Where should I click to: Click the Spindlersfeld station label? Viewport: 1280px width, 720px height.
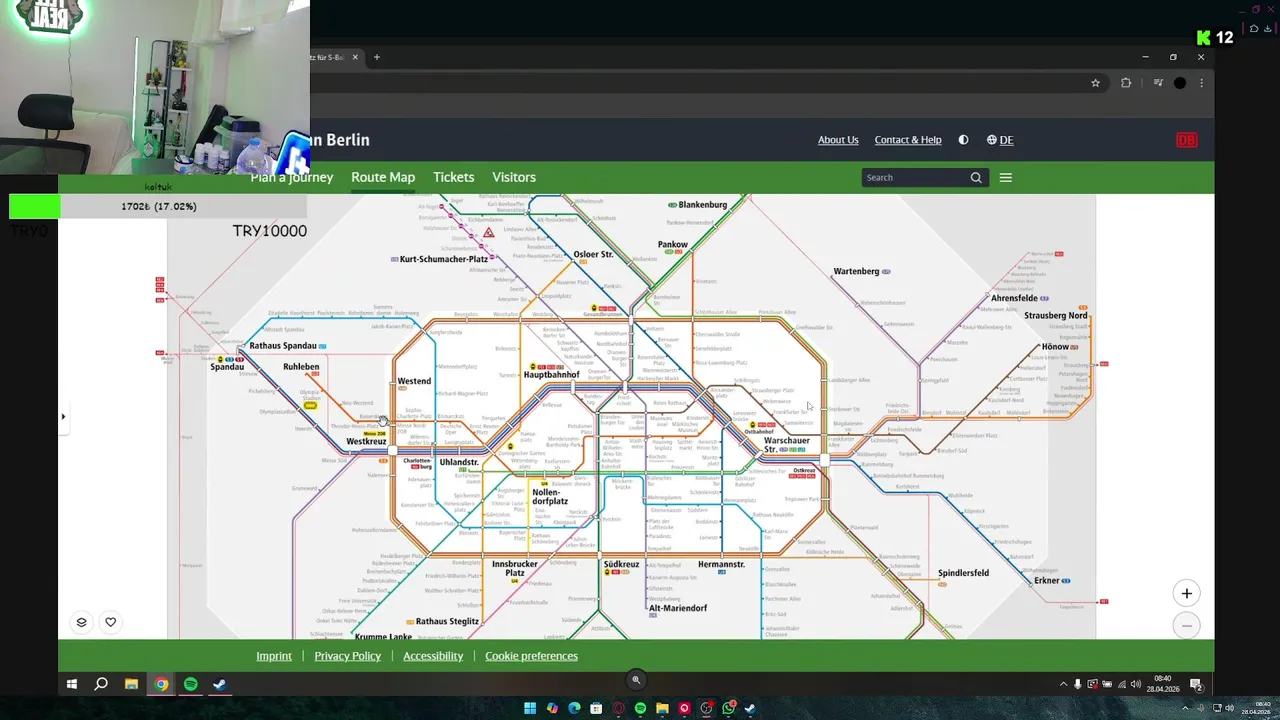coord(963,573)
